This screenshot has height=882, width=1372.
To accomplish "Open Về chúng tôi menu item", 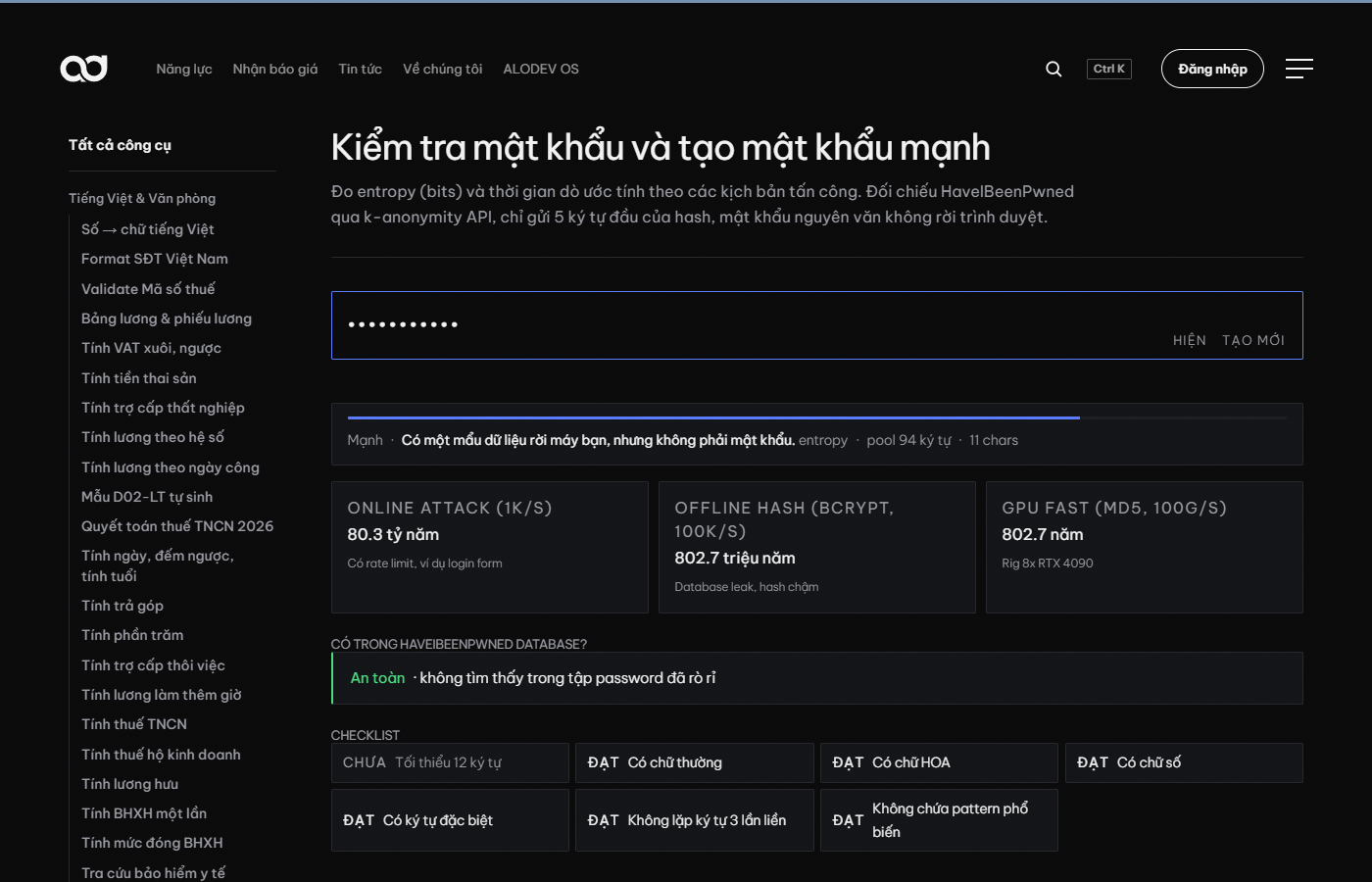I will coord(443,69).
